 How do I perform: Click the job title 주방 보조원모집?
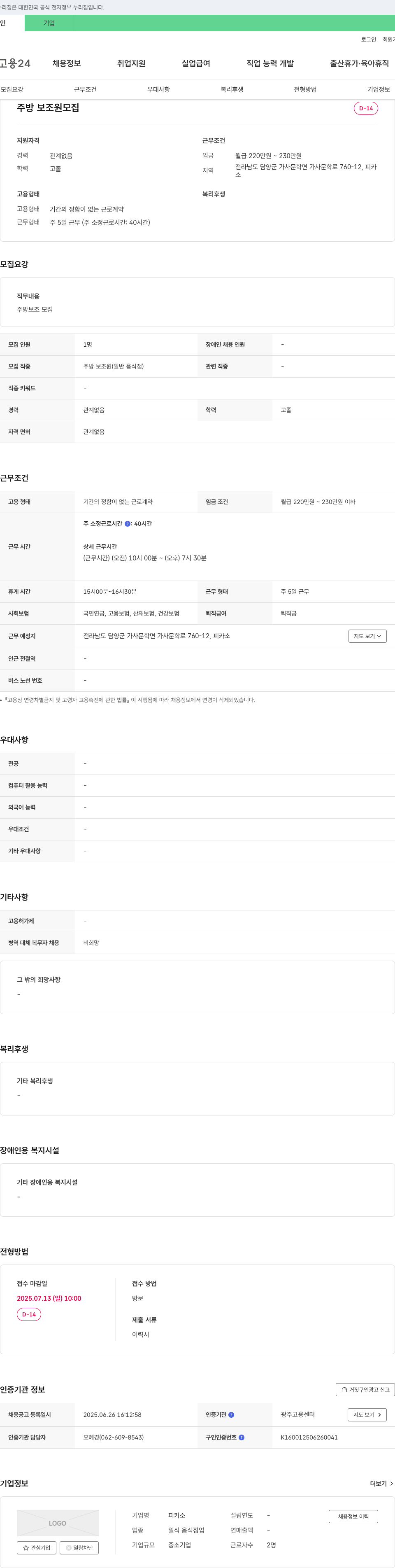click(48, 108)
